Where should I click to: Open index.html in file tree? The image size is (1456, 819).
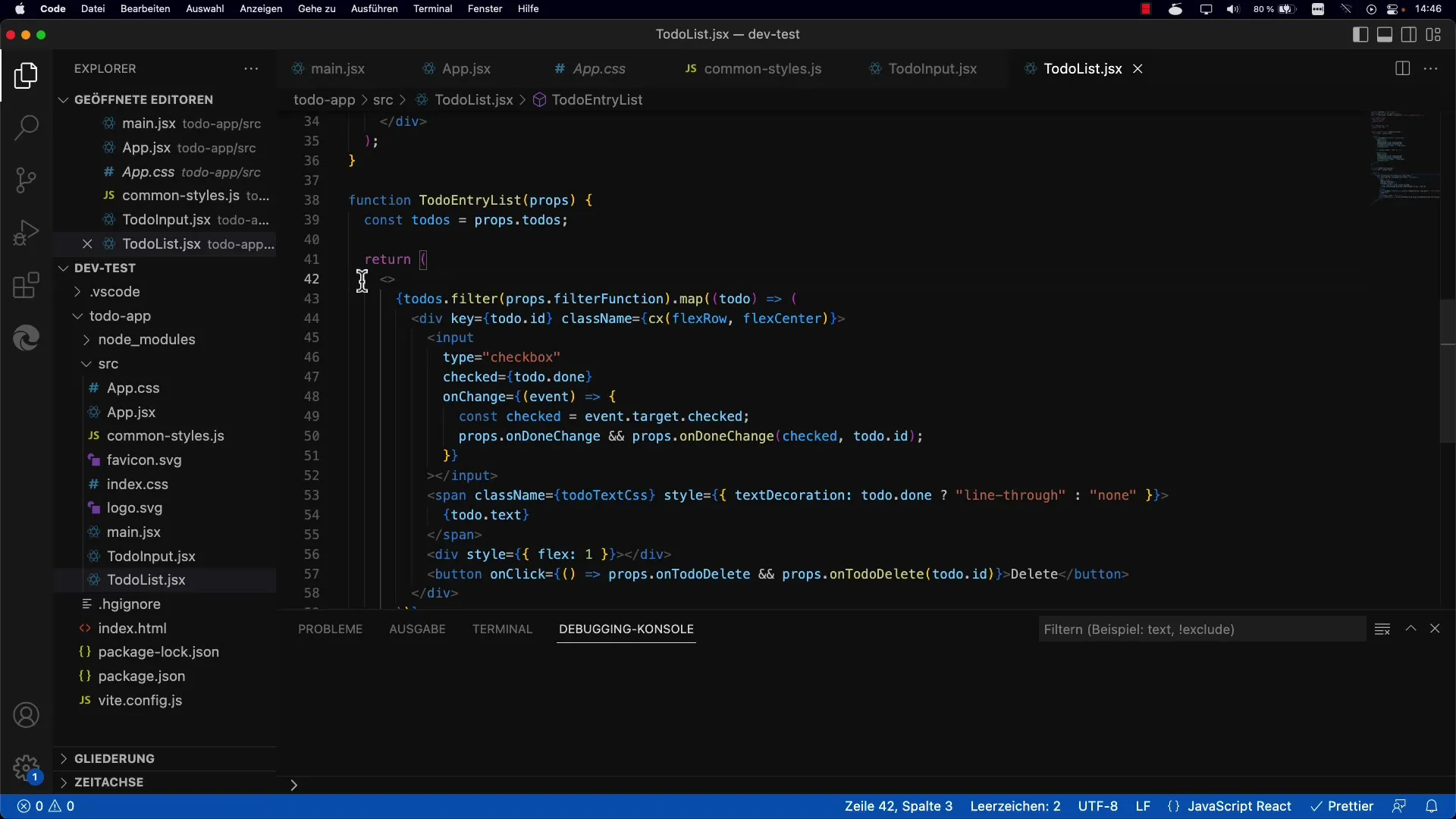[x=132, y=628]
